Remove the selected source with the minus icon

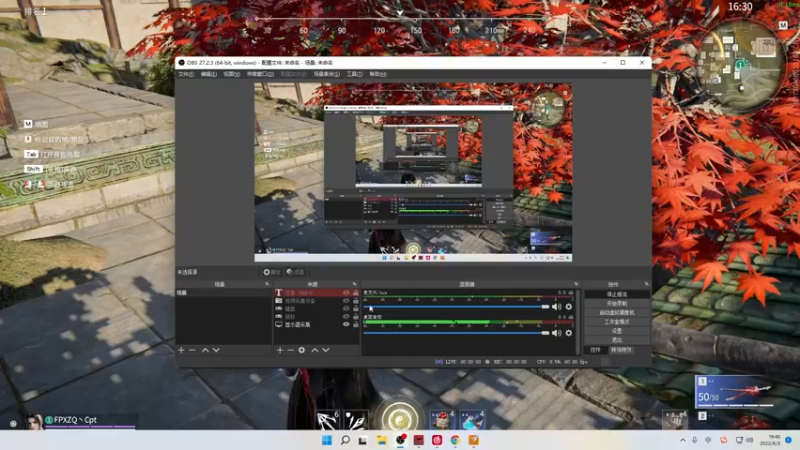pos(291,350)
